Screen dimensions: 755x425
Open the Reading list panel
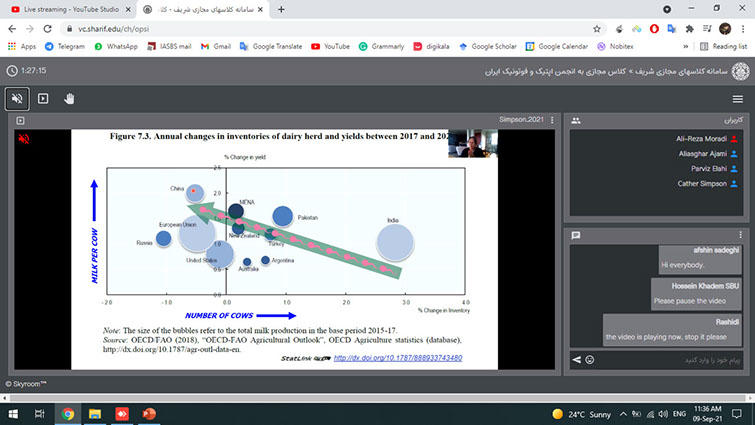click(716, 46)
